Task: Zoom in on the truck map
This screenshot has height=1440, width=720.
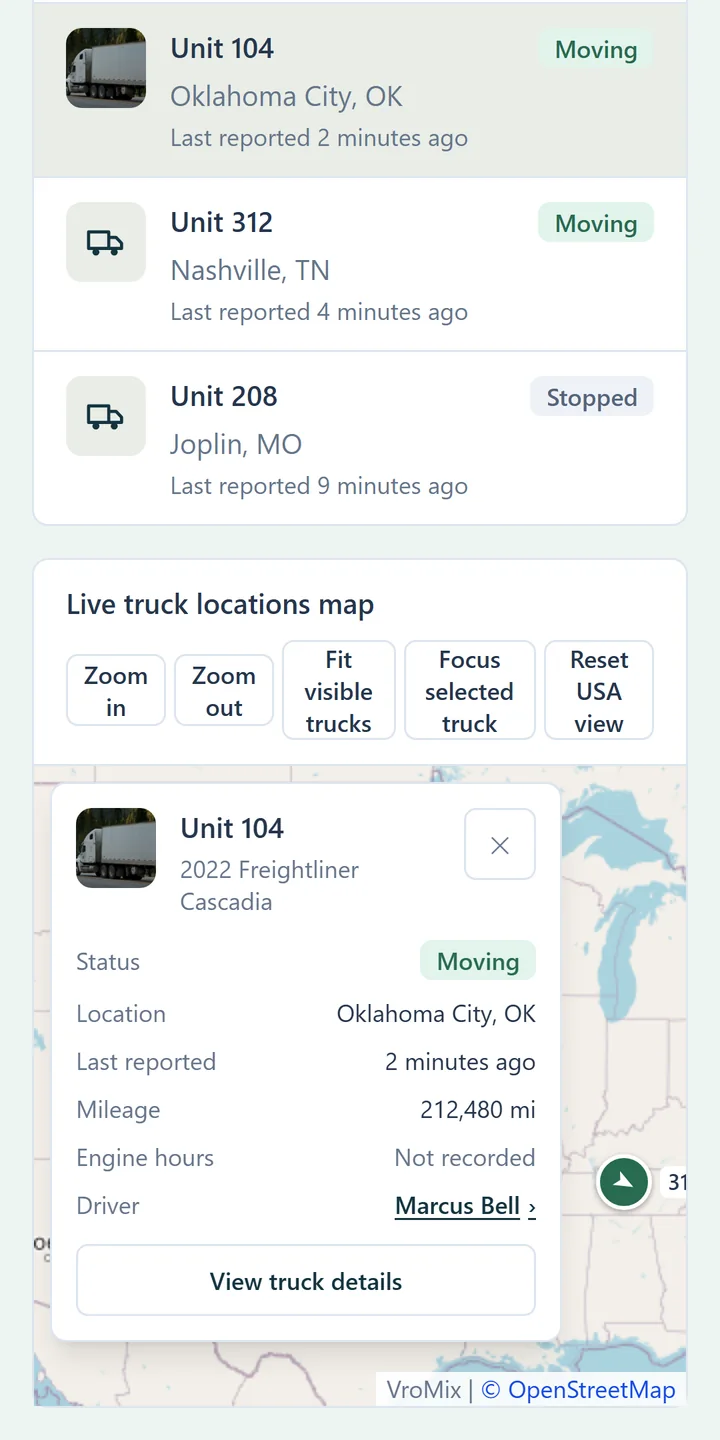Action: coord(116,691)
